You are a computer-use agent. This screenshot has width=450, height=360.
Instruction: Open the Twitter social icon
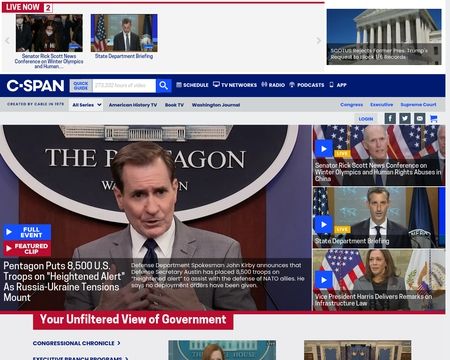click(405, 118)
